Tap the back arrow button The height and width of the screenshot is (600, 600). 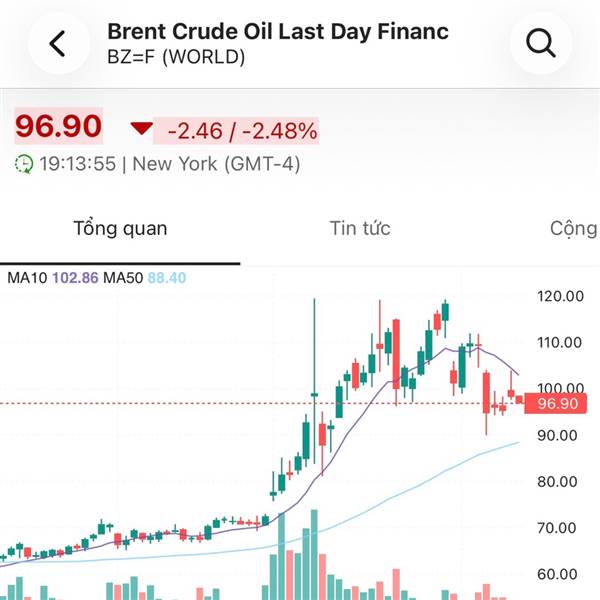tap(57, 43)
